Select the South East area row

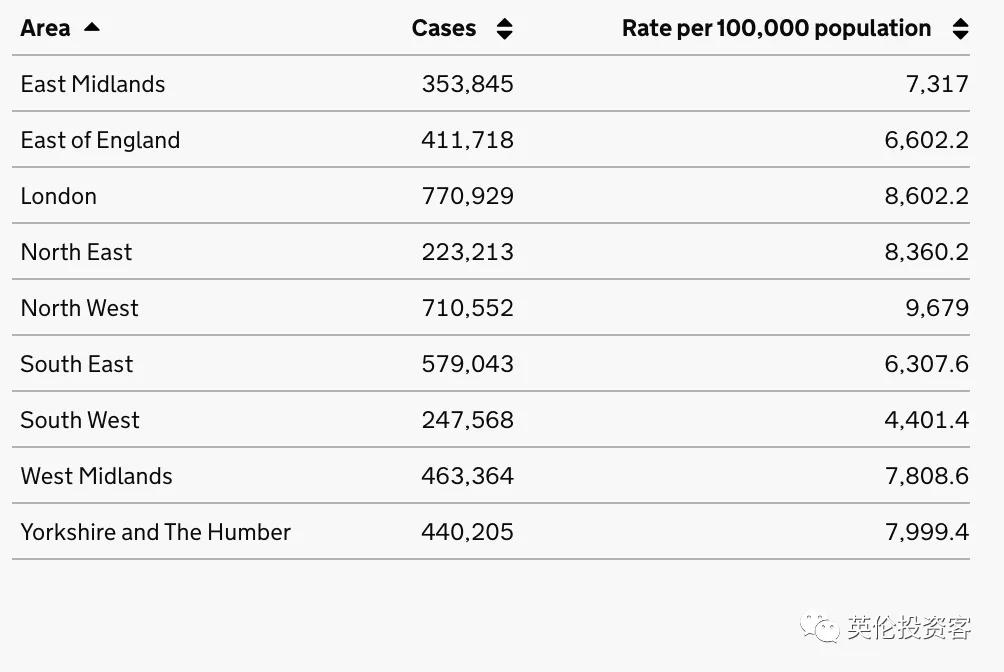pyautogui.click(x=77, y=364)
